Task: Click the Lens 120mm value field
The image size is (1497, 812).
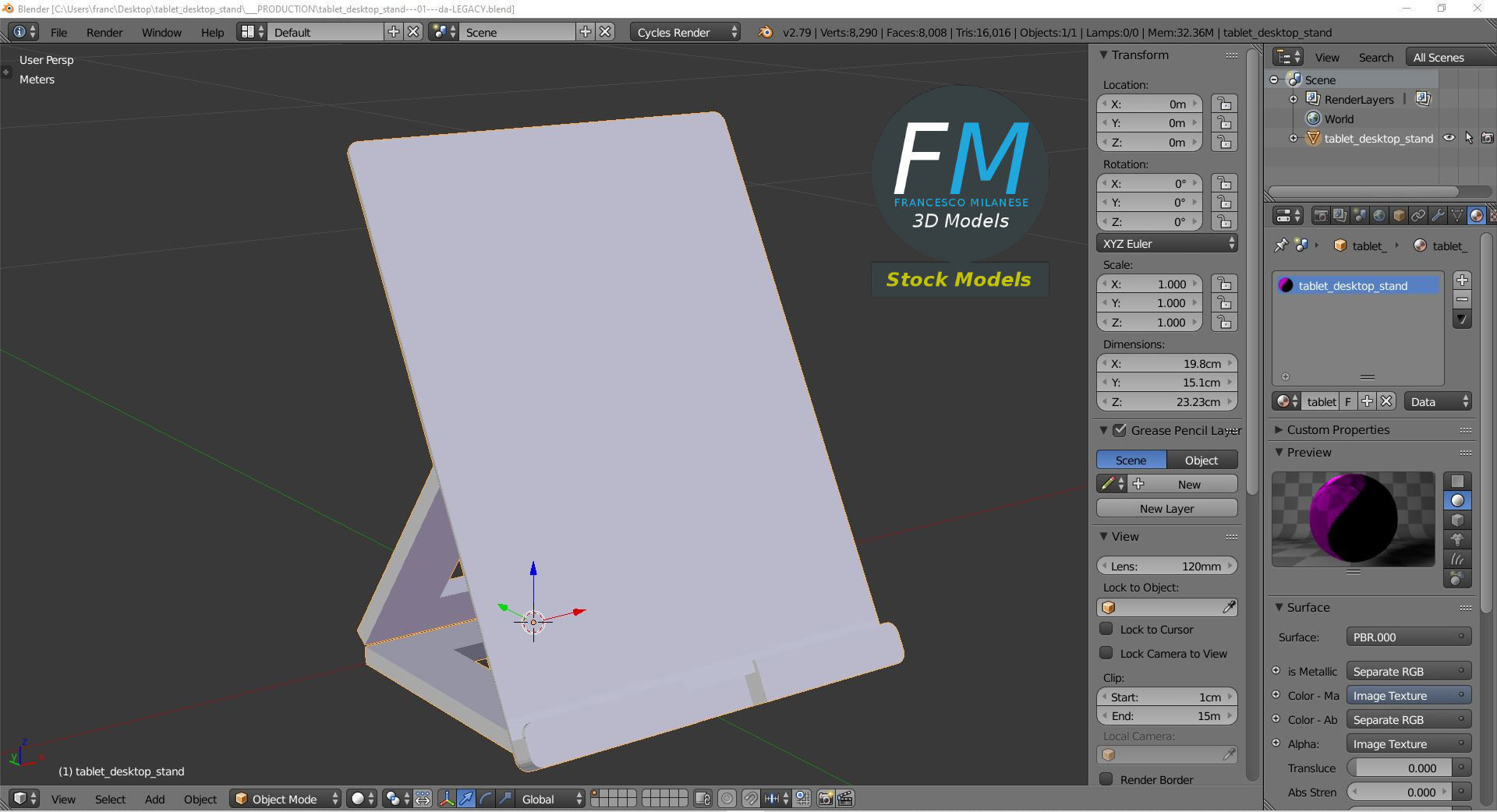Action: coord(1167,566)
